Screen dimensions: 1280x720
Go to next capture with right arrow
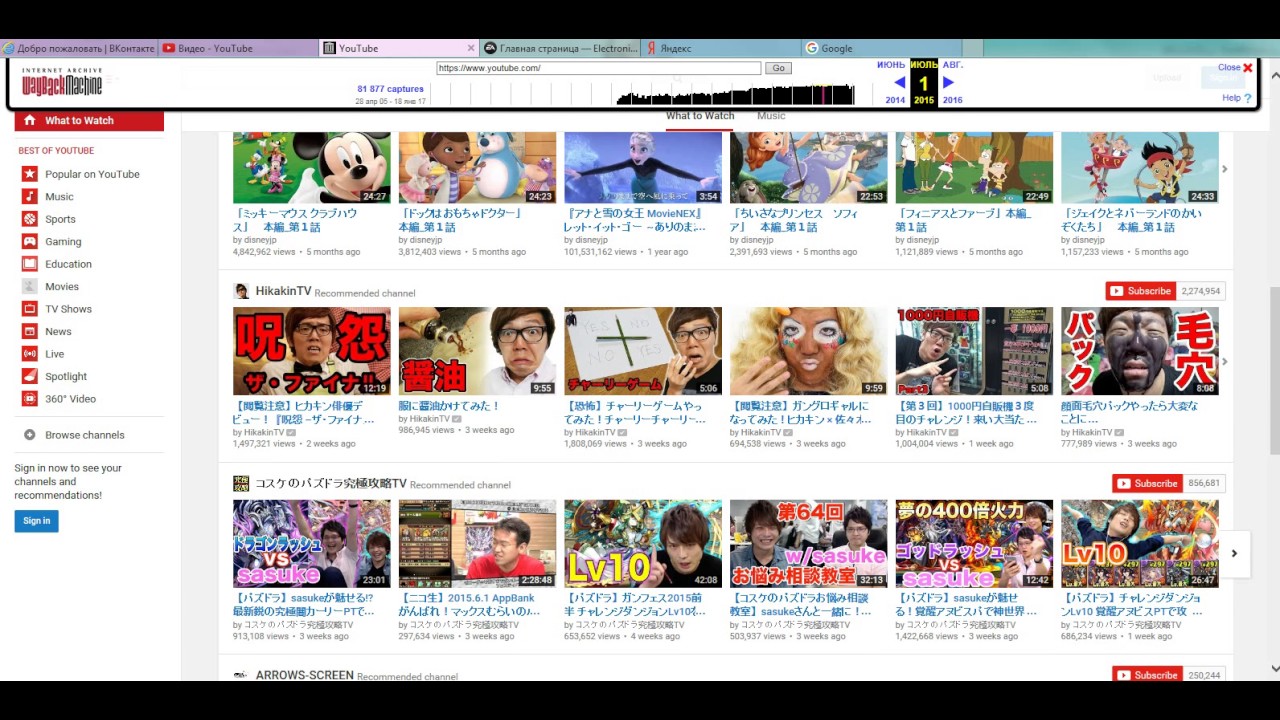[x=948, y=83]
